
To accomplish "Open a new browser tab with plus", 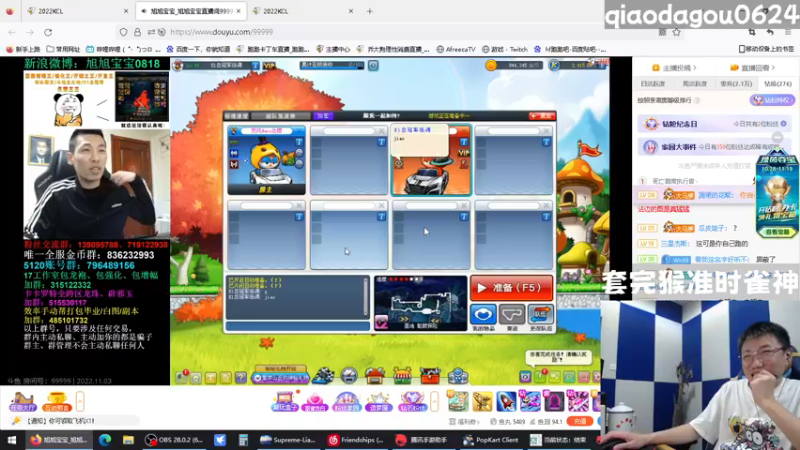I will (369, 11).
